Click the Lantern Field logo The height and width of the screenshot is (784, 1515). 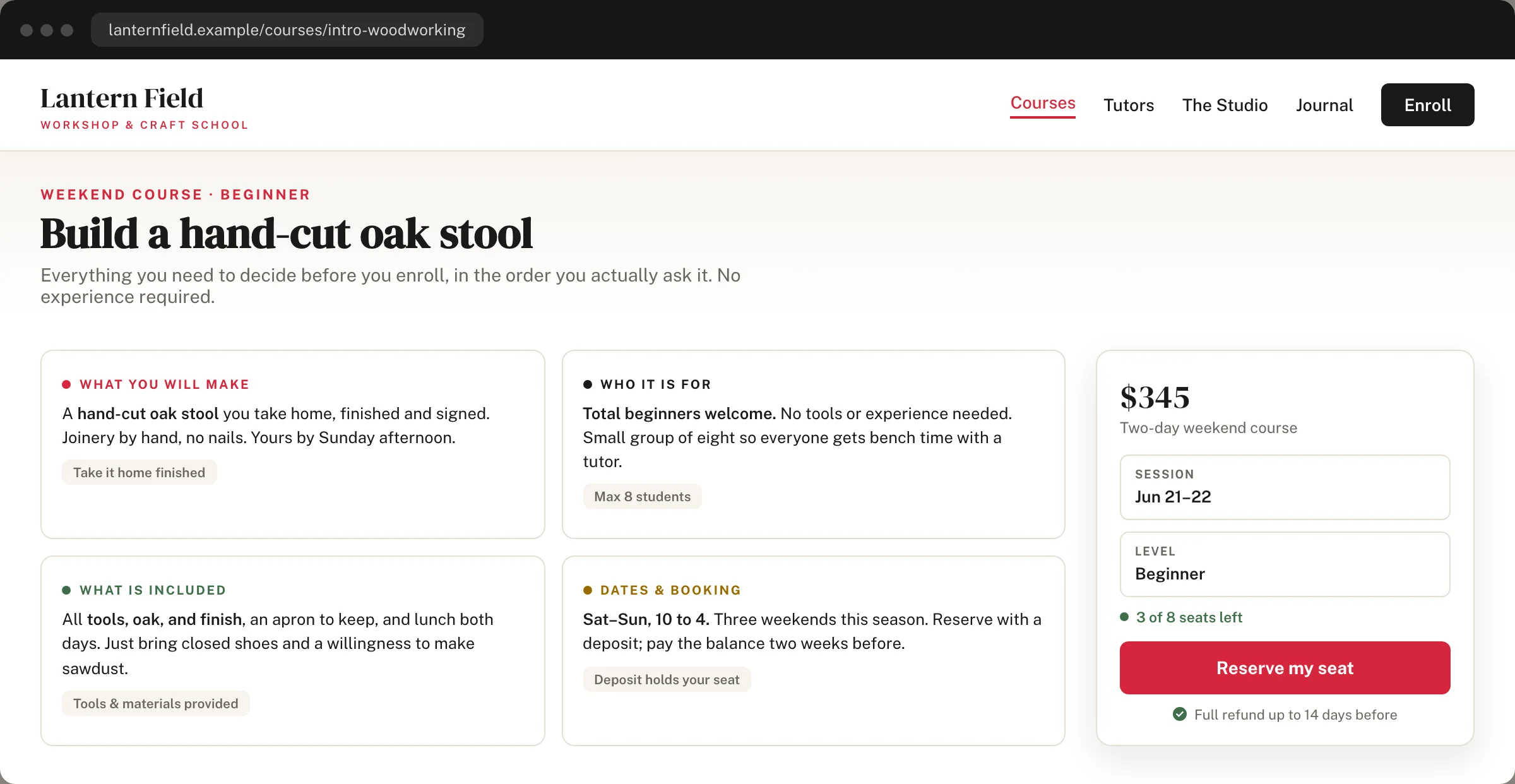pos(145,107)
